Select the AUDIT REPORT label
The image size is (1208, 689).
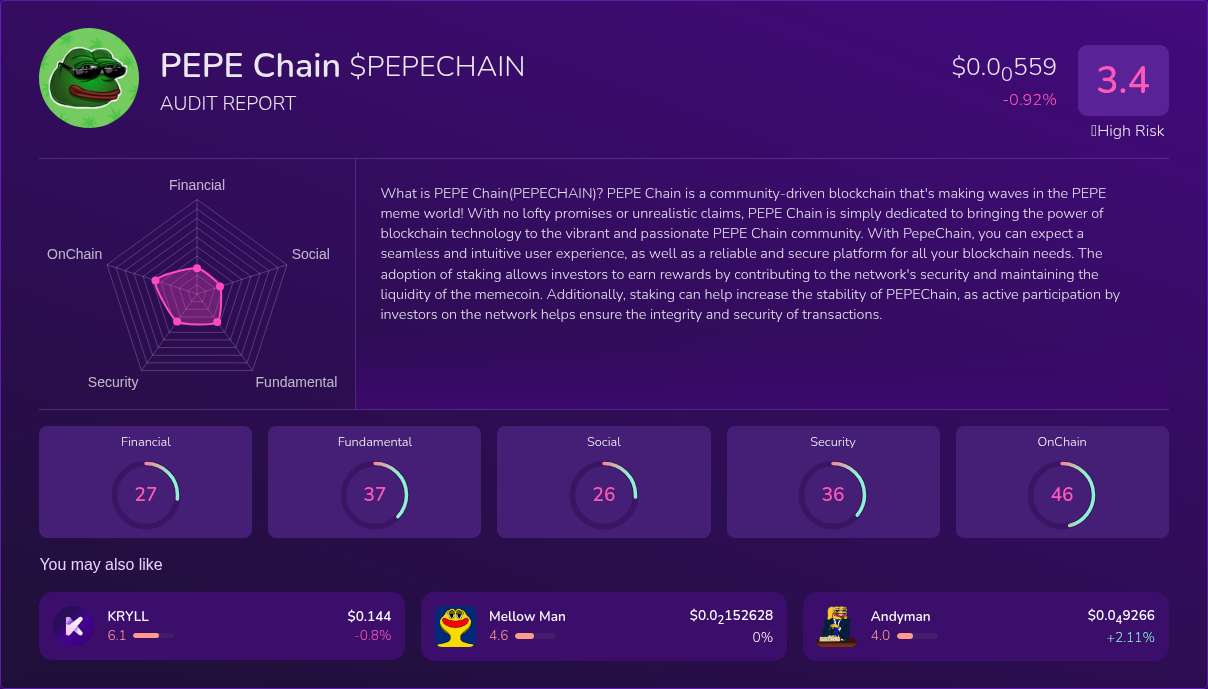[x=227, y=103]
